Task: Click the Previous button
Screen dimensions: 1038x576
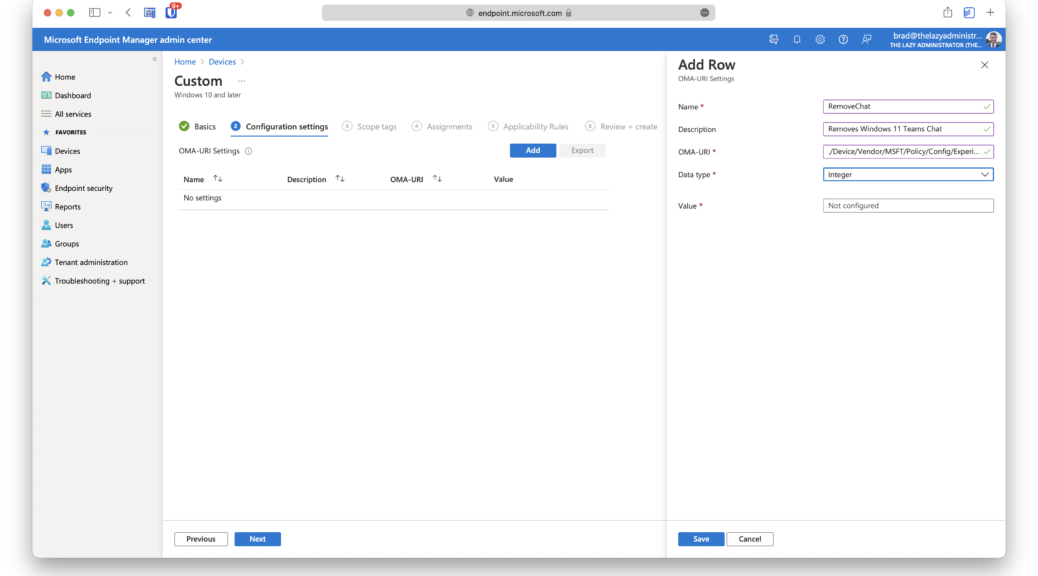Action: pyautogui.click(x=201, y=539)
